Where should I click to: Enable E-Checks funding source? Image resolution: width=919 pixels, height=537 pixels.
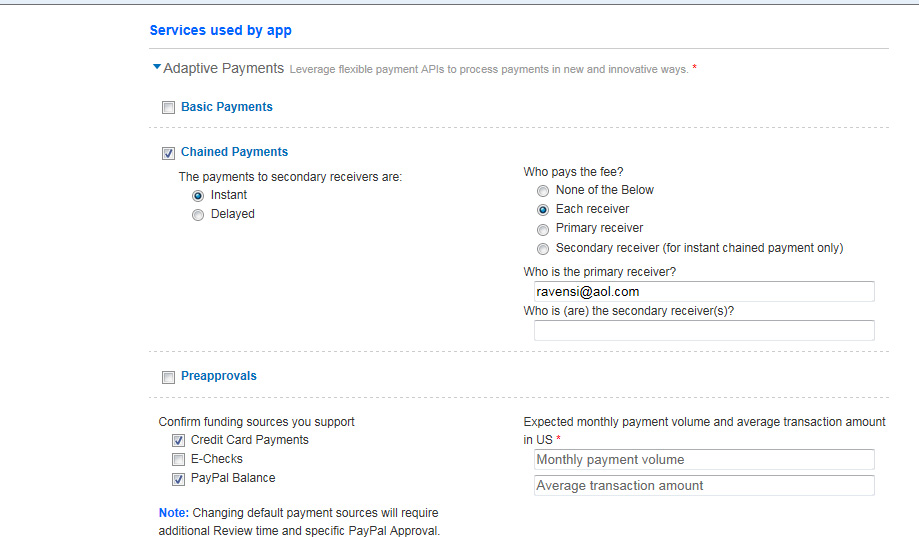[178, 460]
